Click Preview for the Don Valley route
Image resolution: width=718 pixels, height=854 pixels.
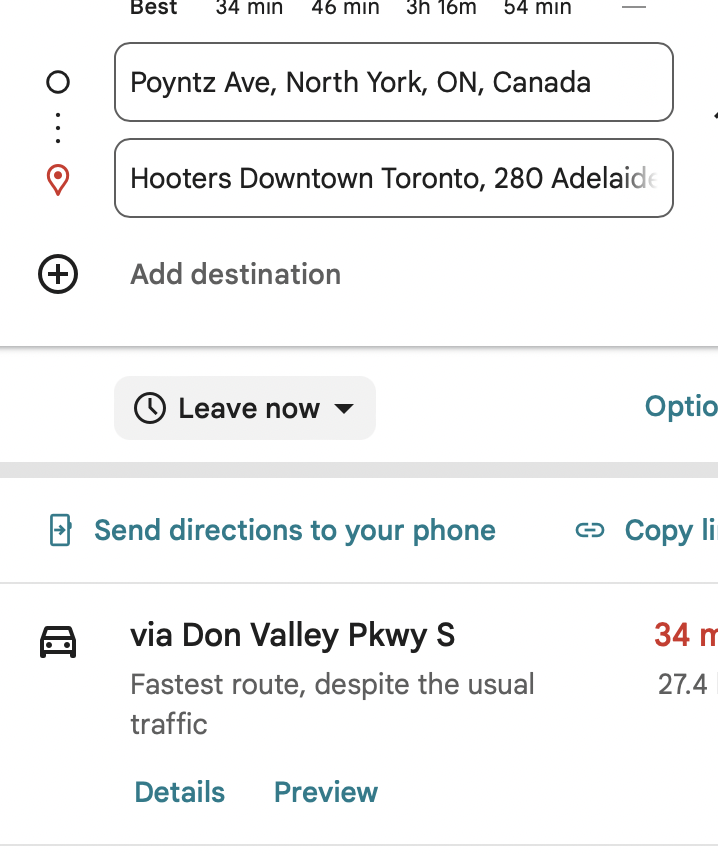pos(326,792)
